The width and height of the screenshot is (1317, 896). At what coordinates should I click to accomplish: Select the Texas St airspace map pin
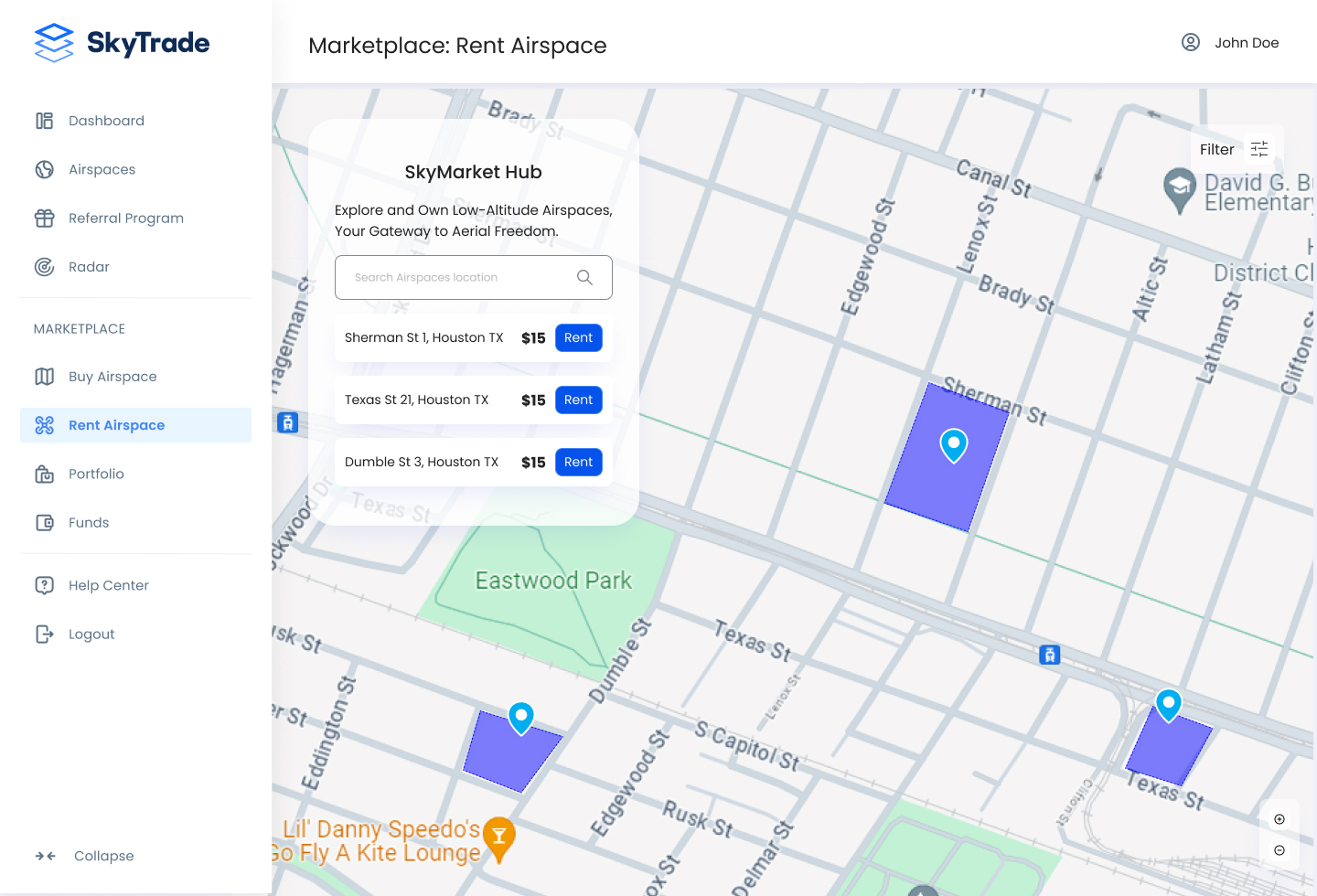pos(1168,704)
